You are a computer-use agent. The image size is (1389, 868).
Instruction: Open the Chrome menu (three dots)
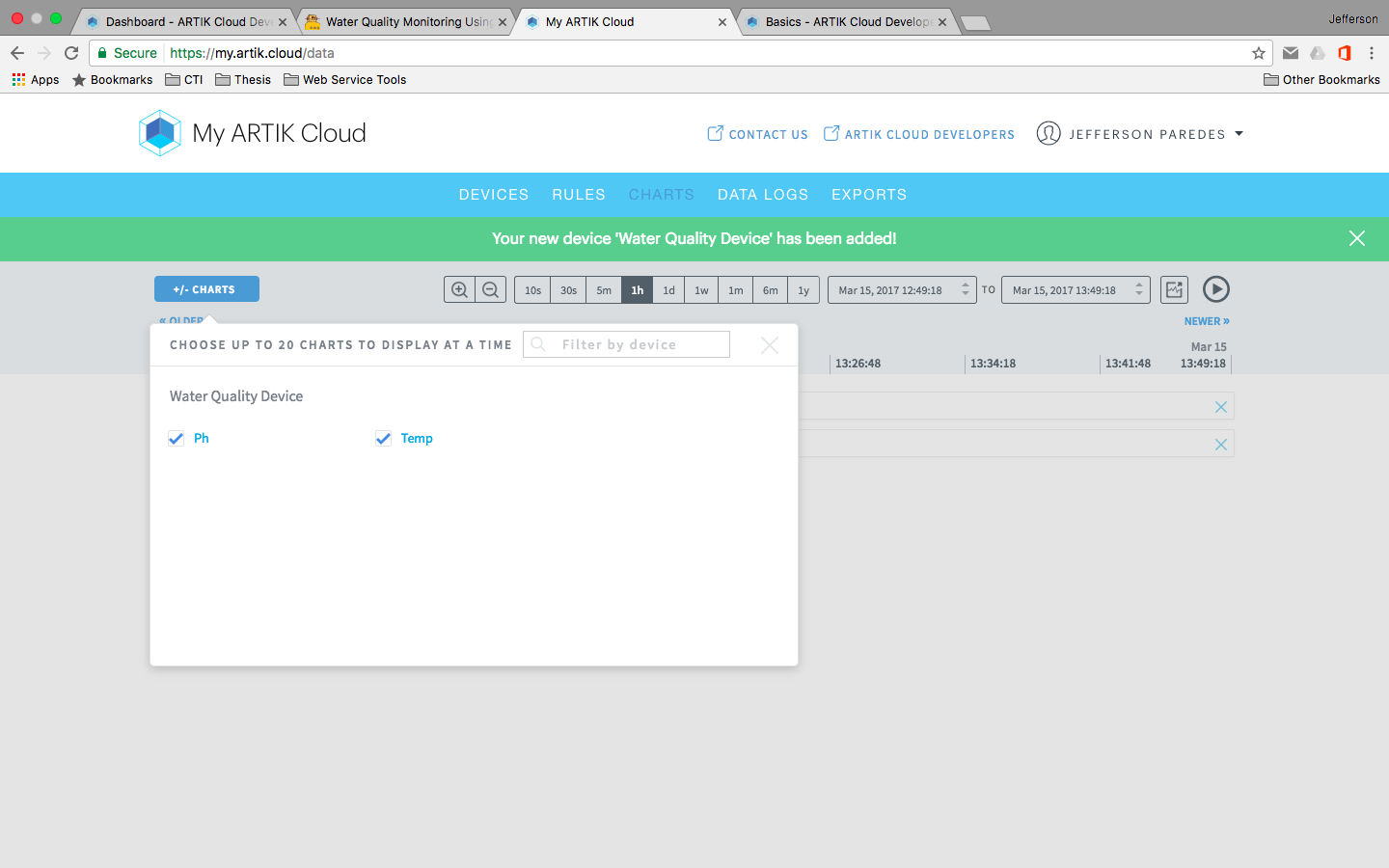(1372, 53)
